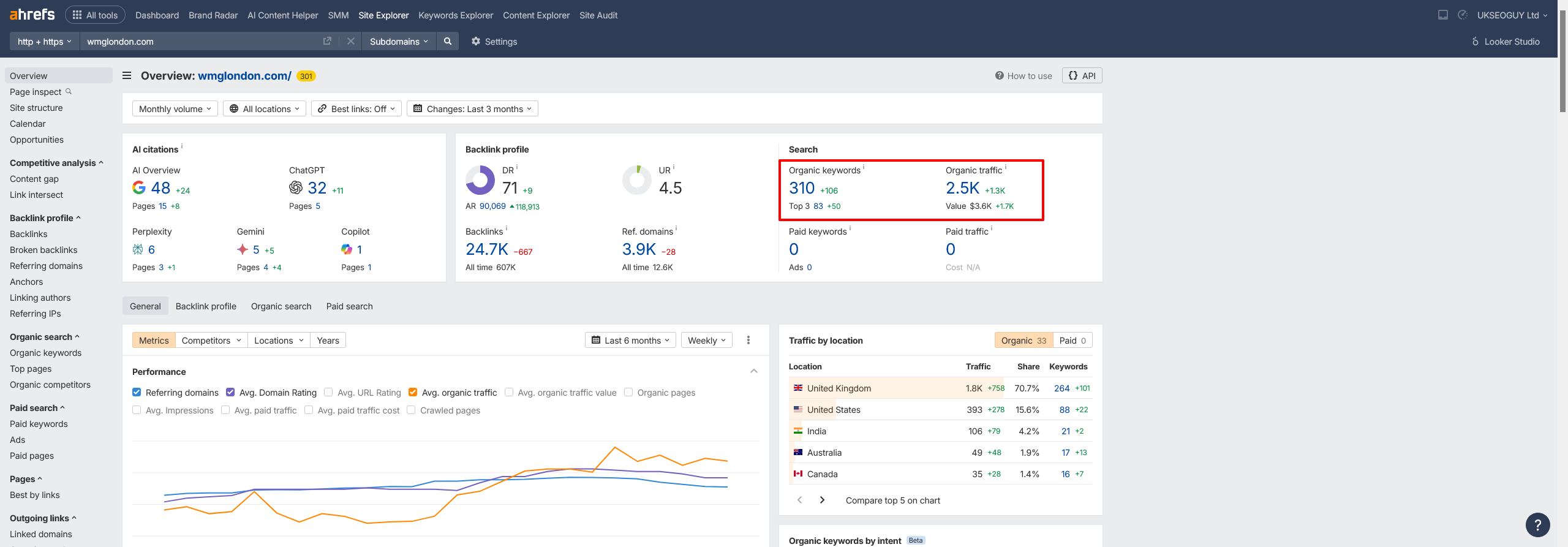Screen dimensions: 1568x547
Task: Click the search magnifier icon button
Action: point(448,41)
